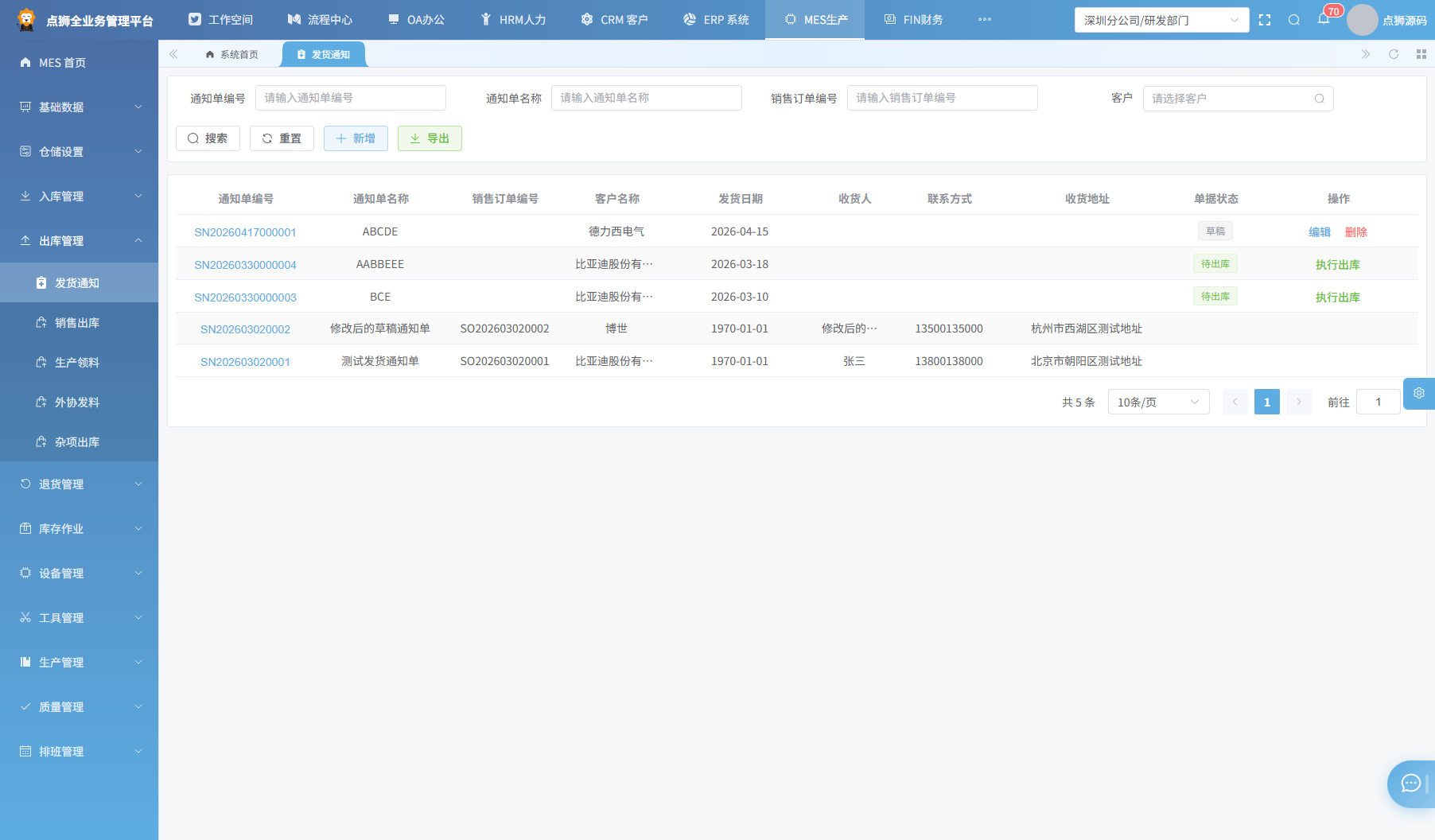Collapse 出库管理 sidebar menu
This screenshot has width=1435, height=840.
(80, 240)
